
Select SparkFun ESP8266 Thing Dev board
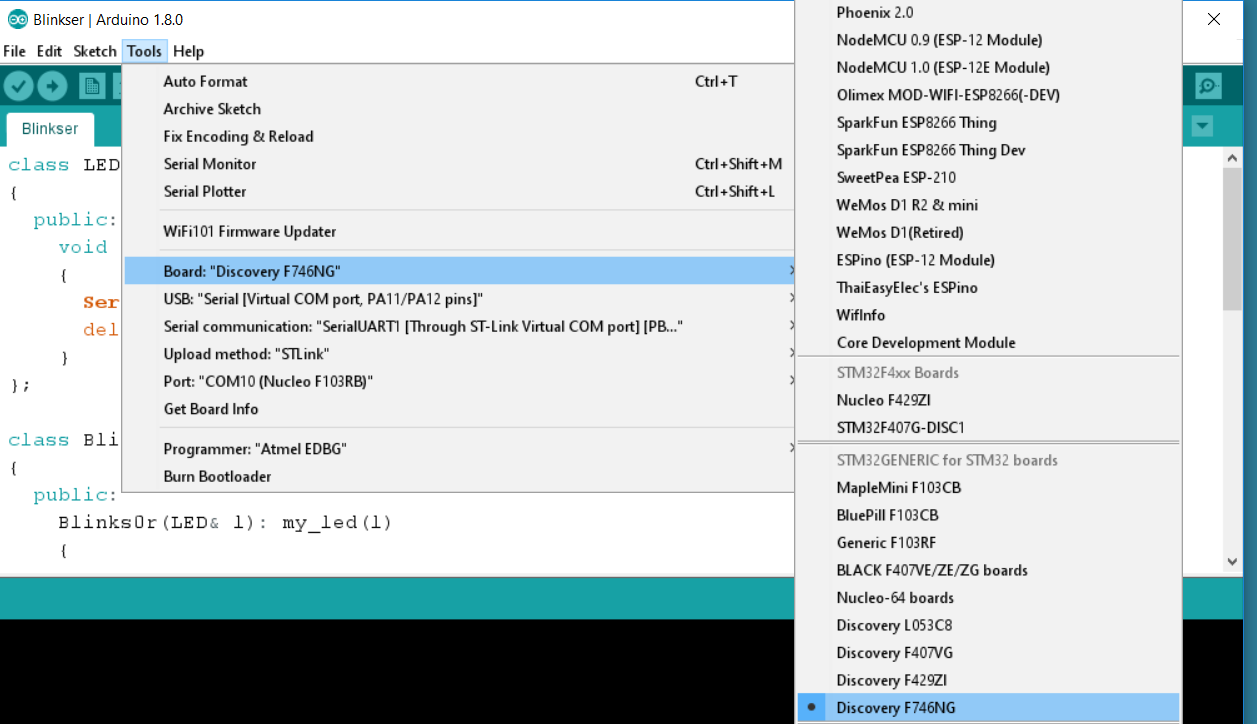coord(988,150)
